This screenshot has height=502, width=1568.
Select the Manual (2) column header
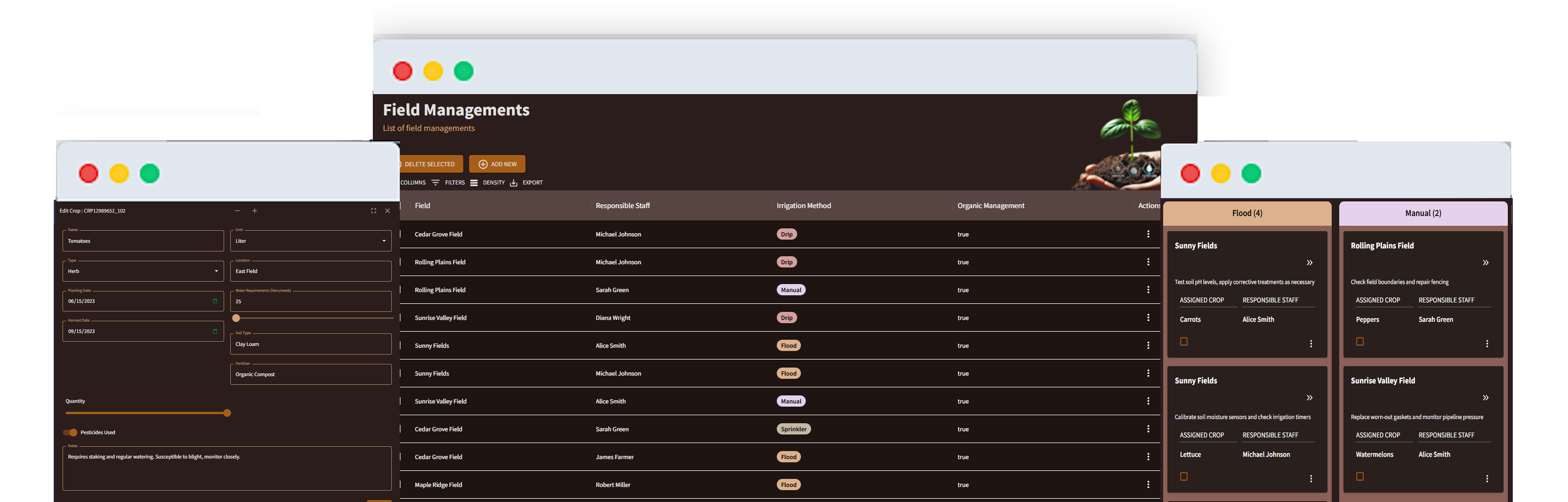pyautogui.click(x=1423, y=213)
